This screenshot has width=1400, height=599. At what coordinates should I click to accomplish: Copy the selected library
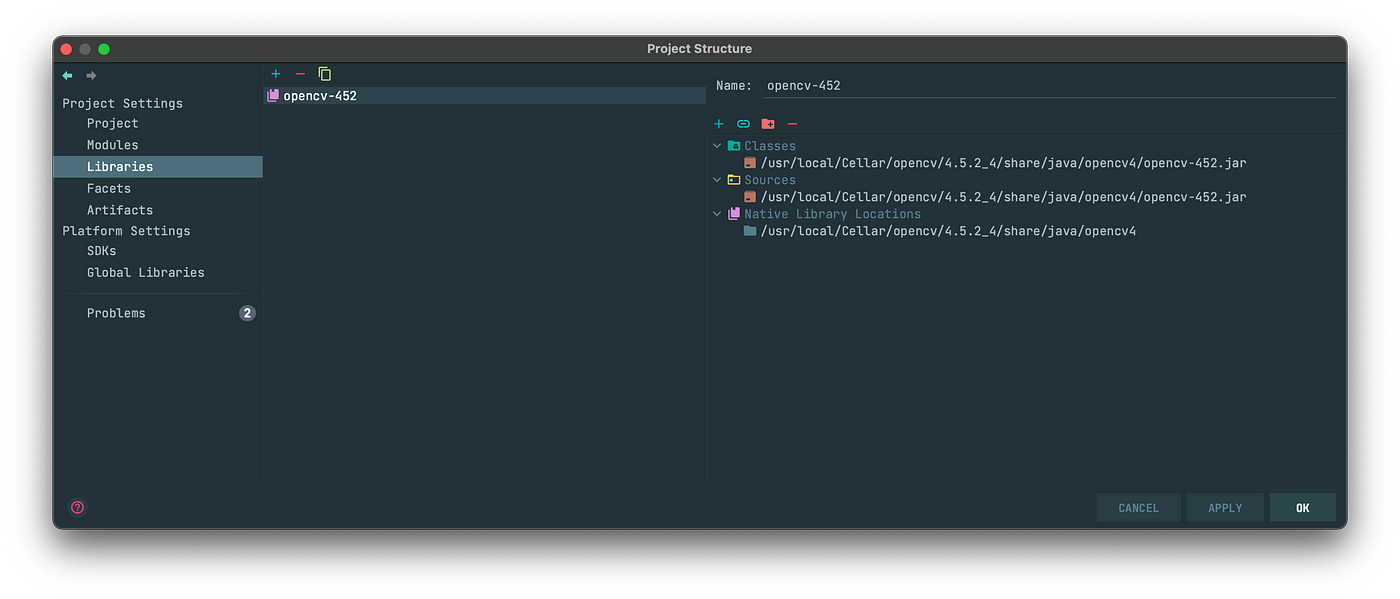point(325,74)
